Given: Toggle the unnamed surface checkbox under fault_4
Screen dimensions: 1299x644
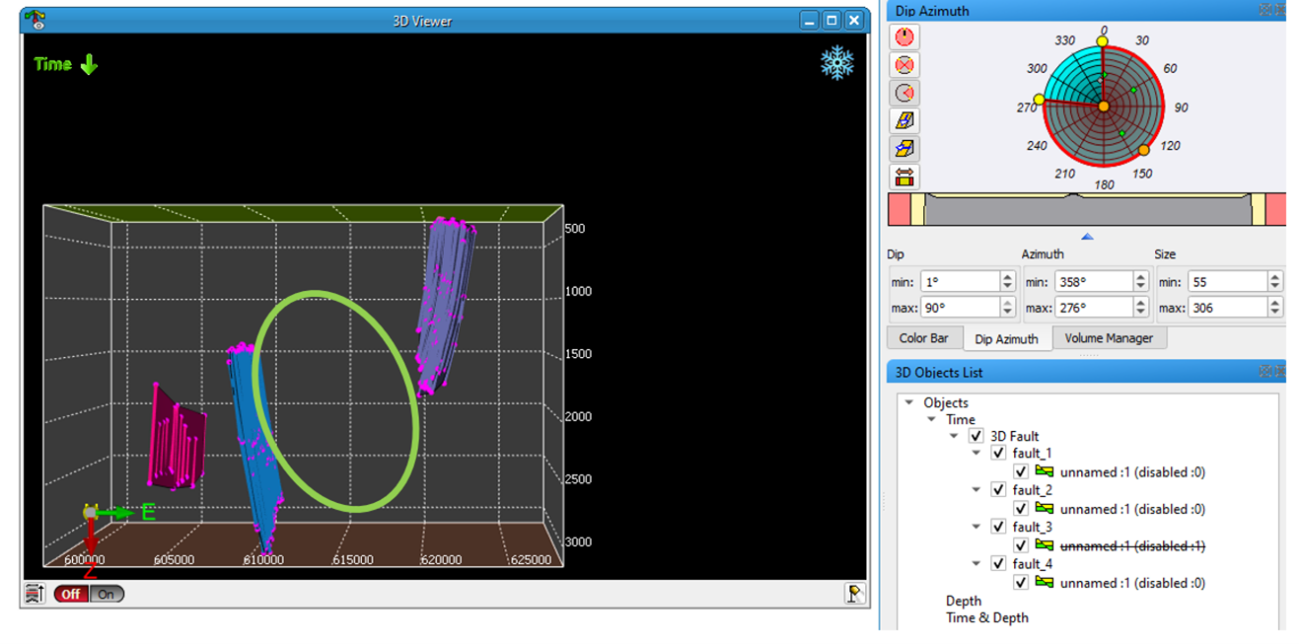Looking at the screenshot, I should 1021,583.
